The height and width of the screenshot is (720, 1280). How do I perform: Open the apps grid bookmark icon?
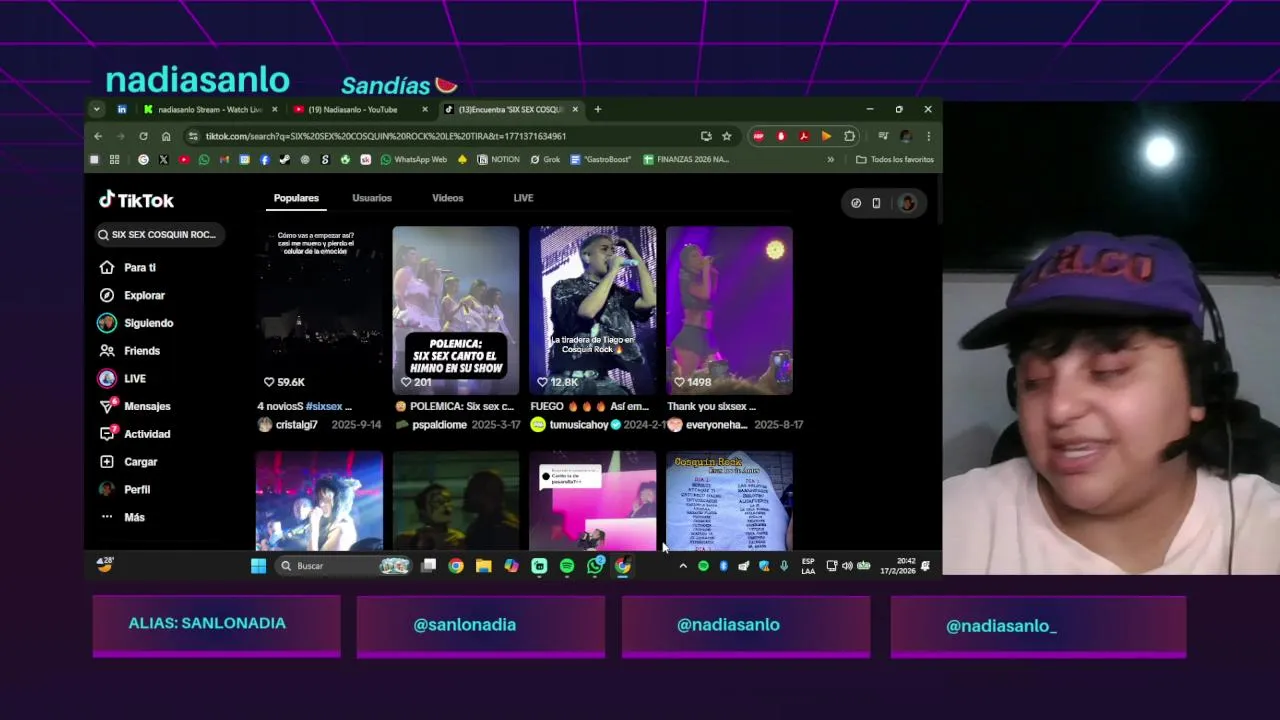pos(115,160)
